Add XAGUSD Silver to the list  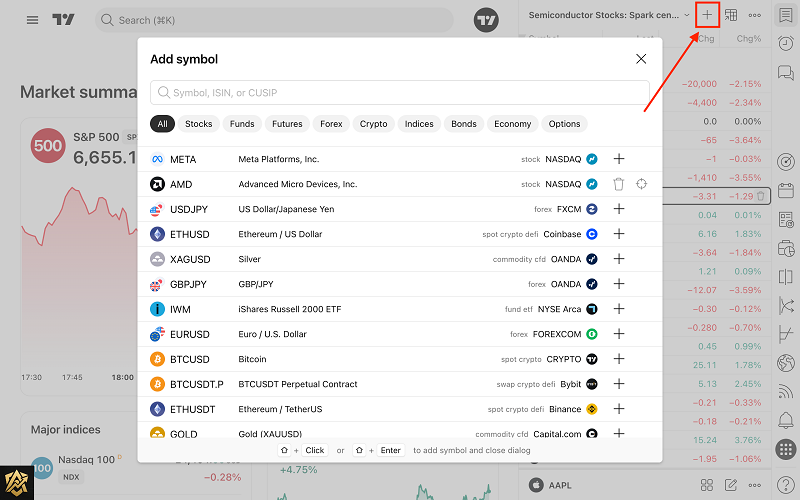pyautogui.click(x=619, y=259)
